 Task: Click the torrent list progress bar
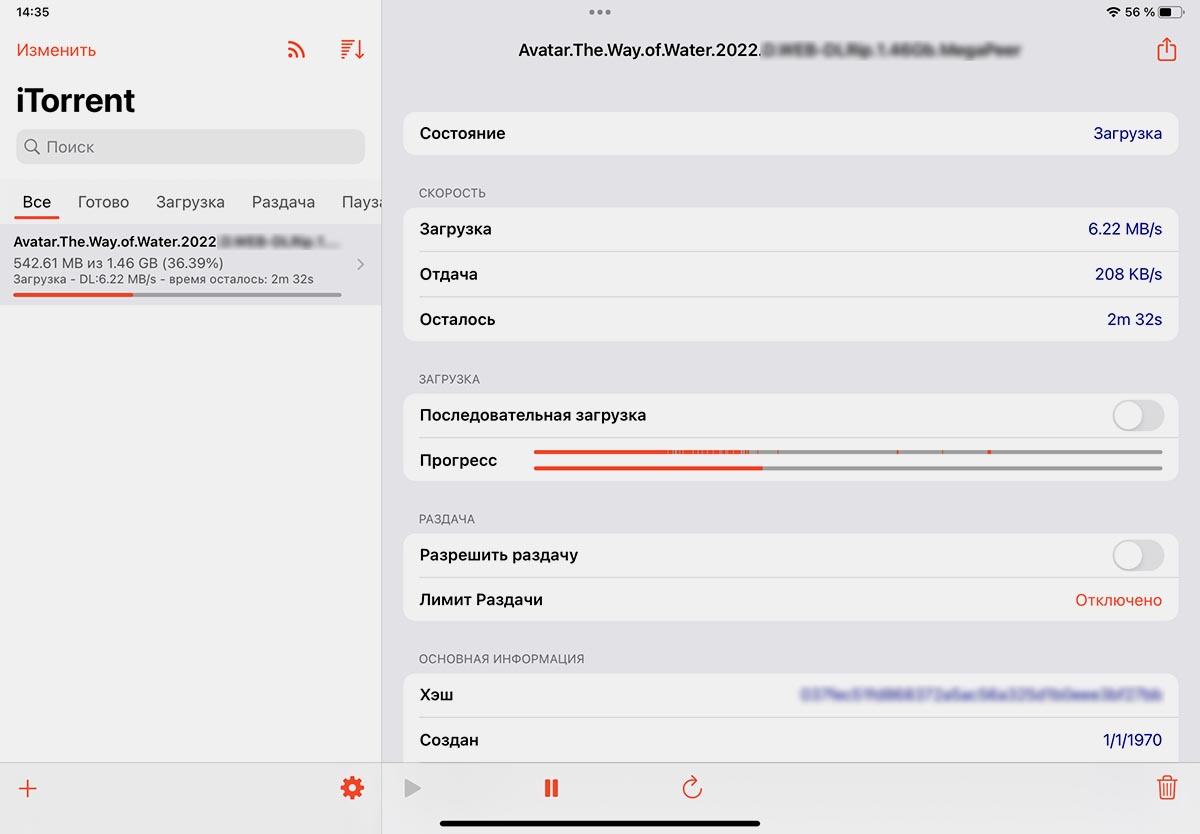(x=177, y=295)
